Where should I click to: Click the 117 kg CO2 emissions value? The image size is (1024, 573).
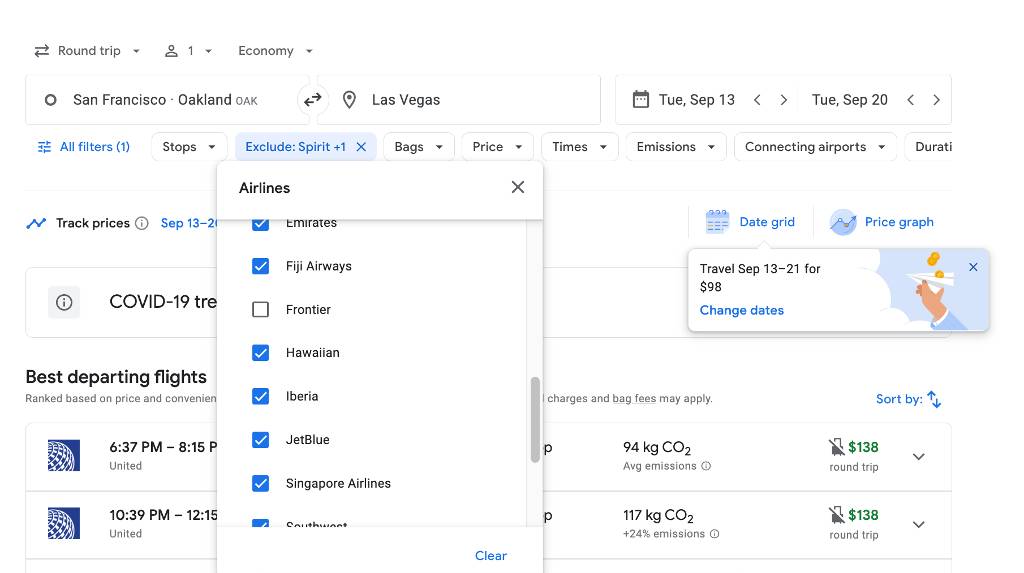[x=658, y=516]
